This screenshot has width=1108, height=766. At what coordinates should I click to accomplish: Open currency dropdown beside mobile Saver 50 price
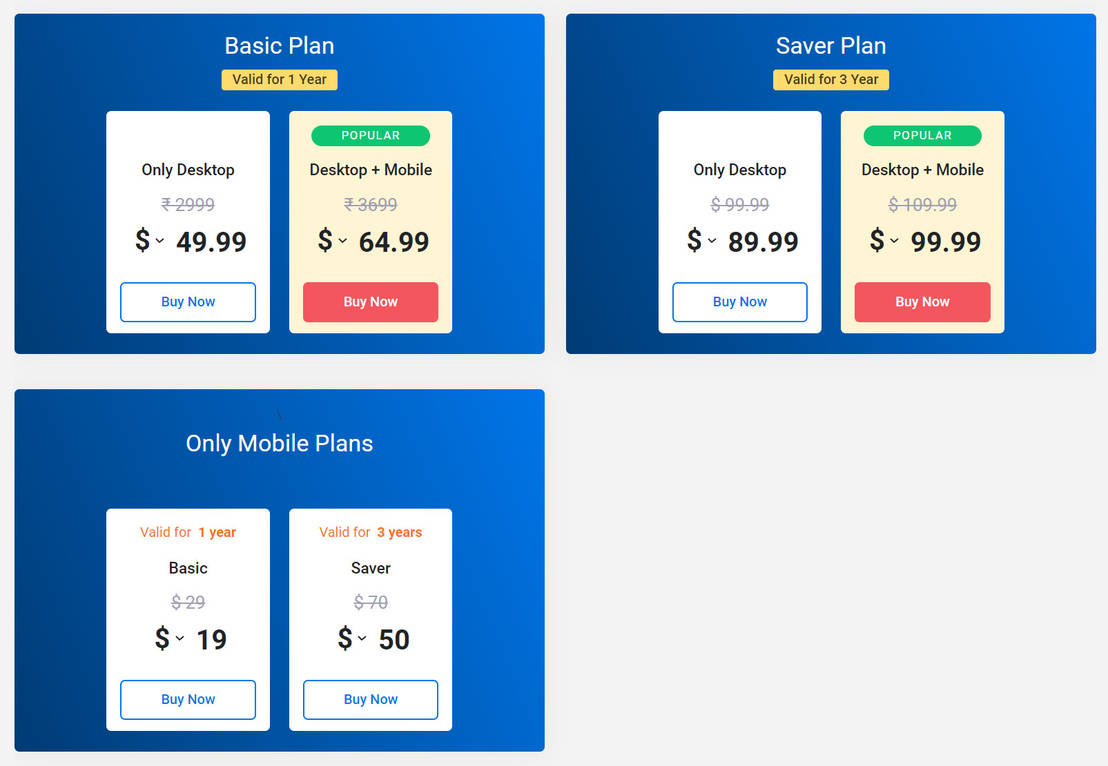(362, 639)
